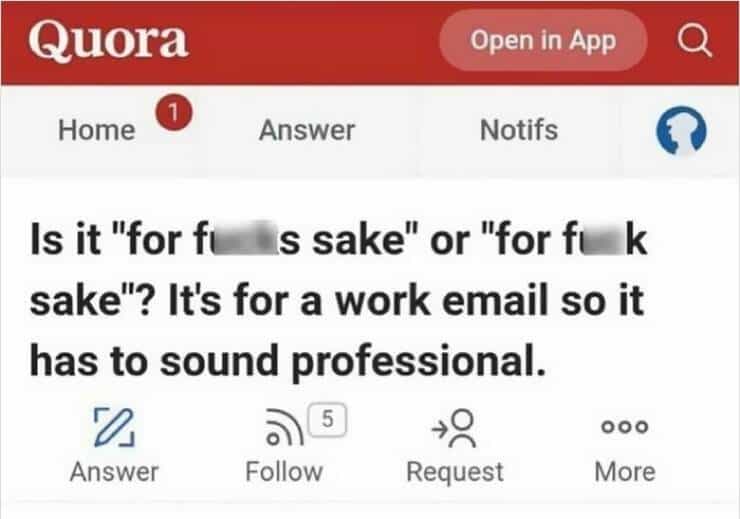
Task: Open the Notifs tab
Action: (x=518, y=130)
